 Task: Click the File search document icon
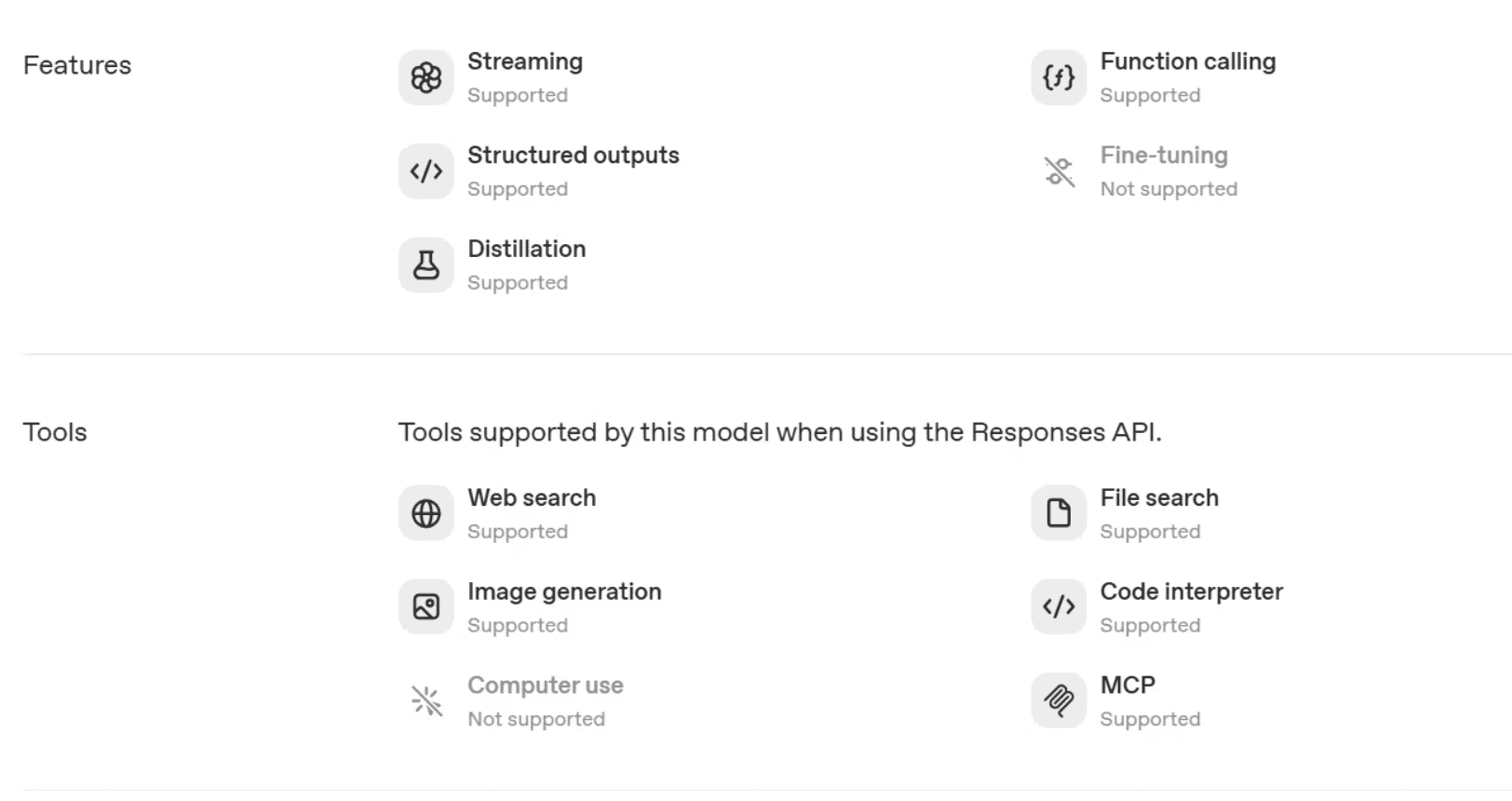point(1059,513)
